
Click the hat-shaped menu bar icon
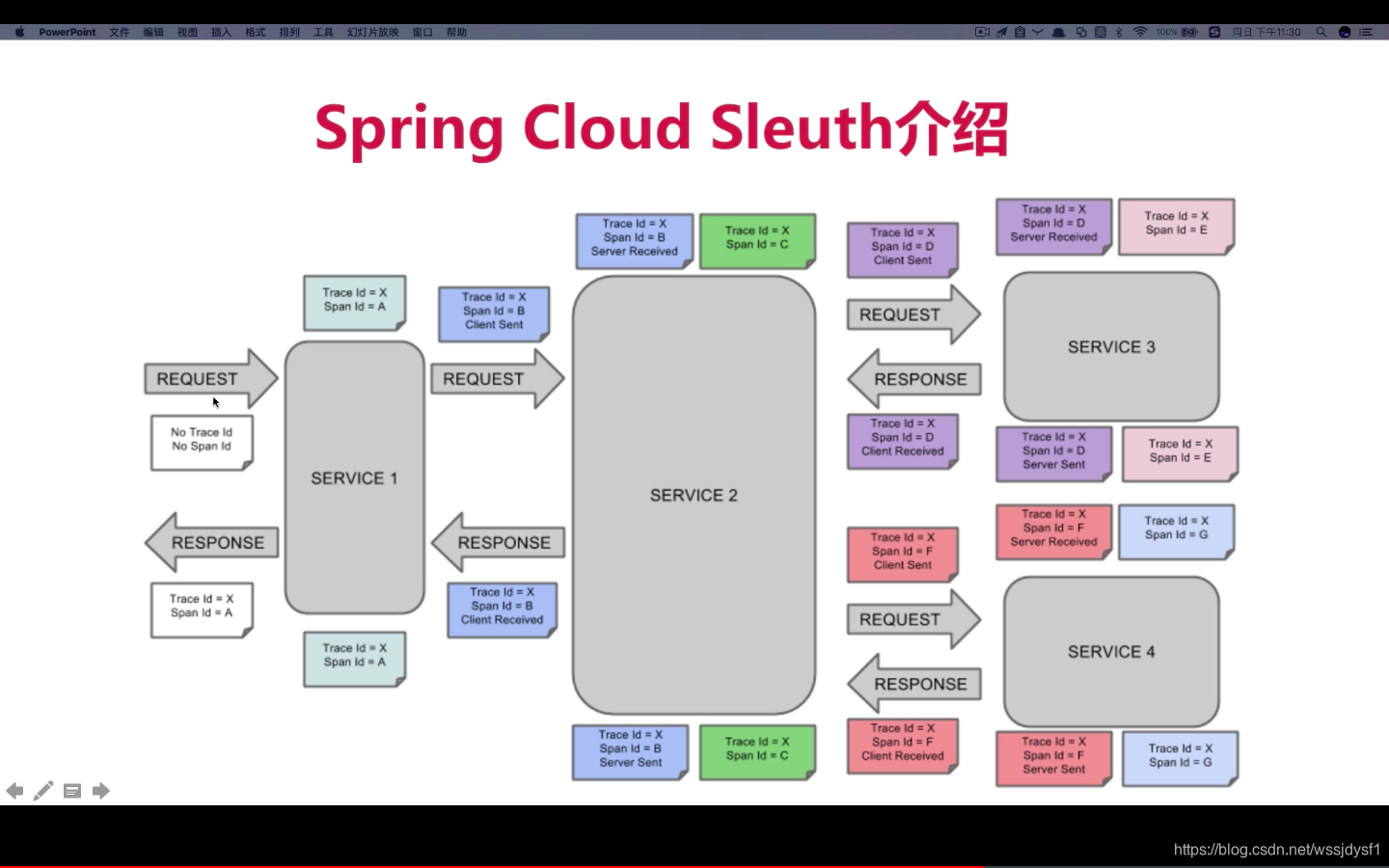point(1058,32)
